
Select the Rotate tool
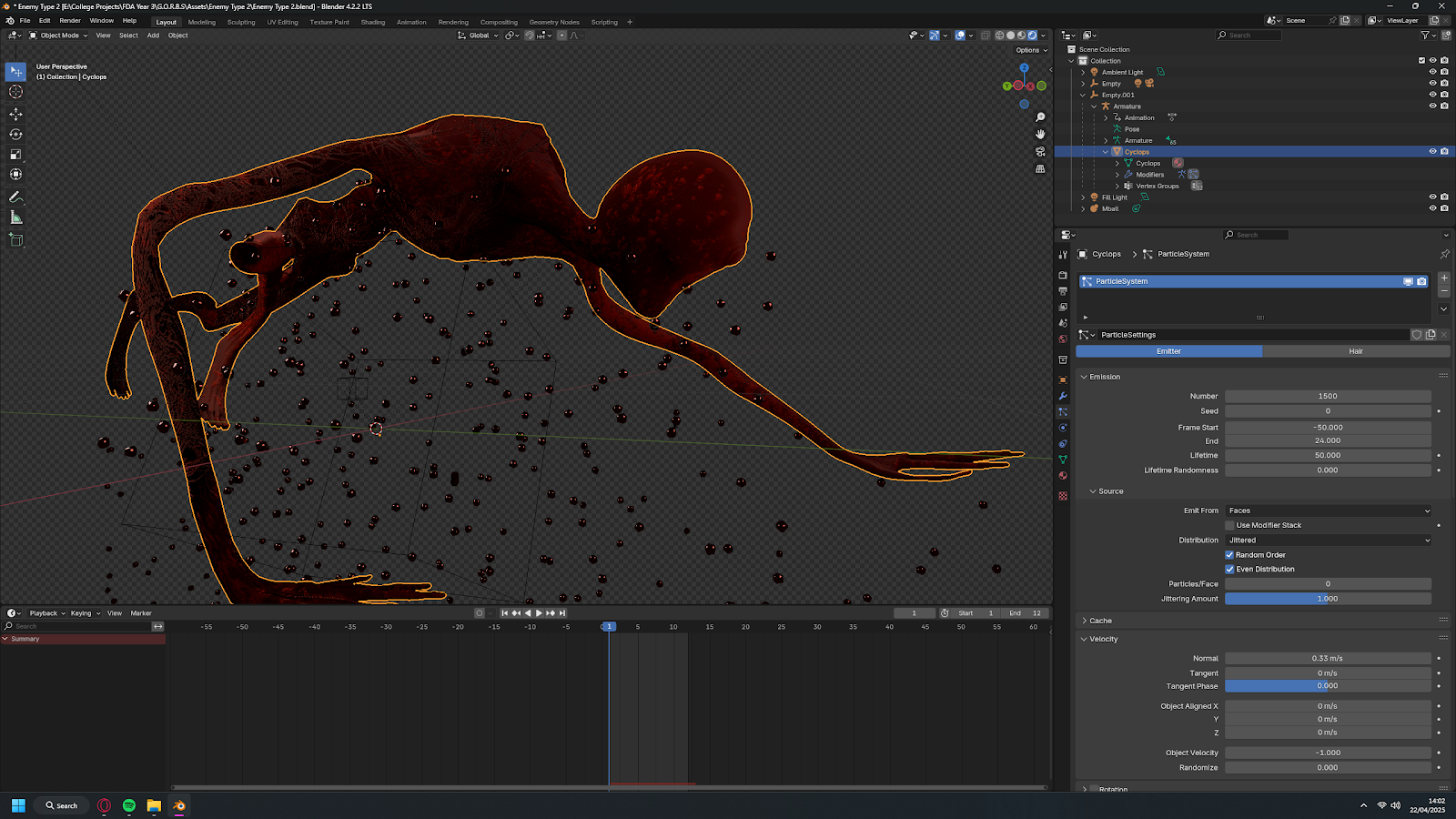point(15,134)
